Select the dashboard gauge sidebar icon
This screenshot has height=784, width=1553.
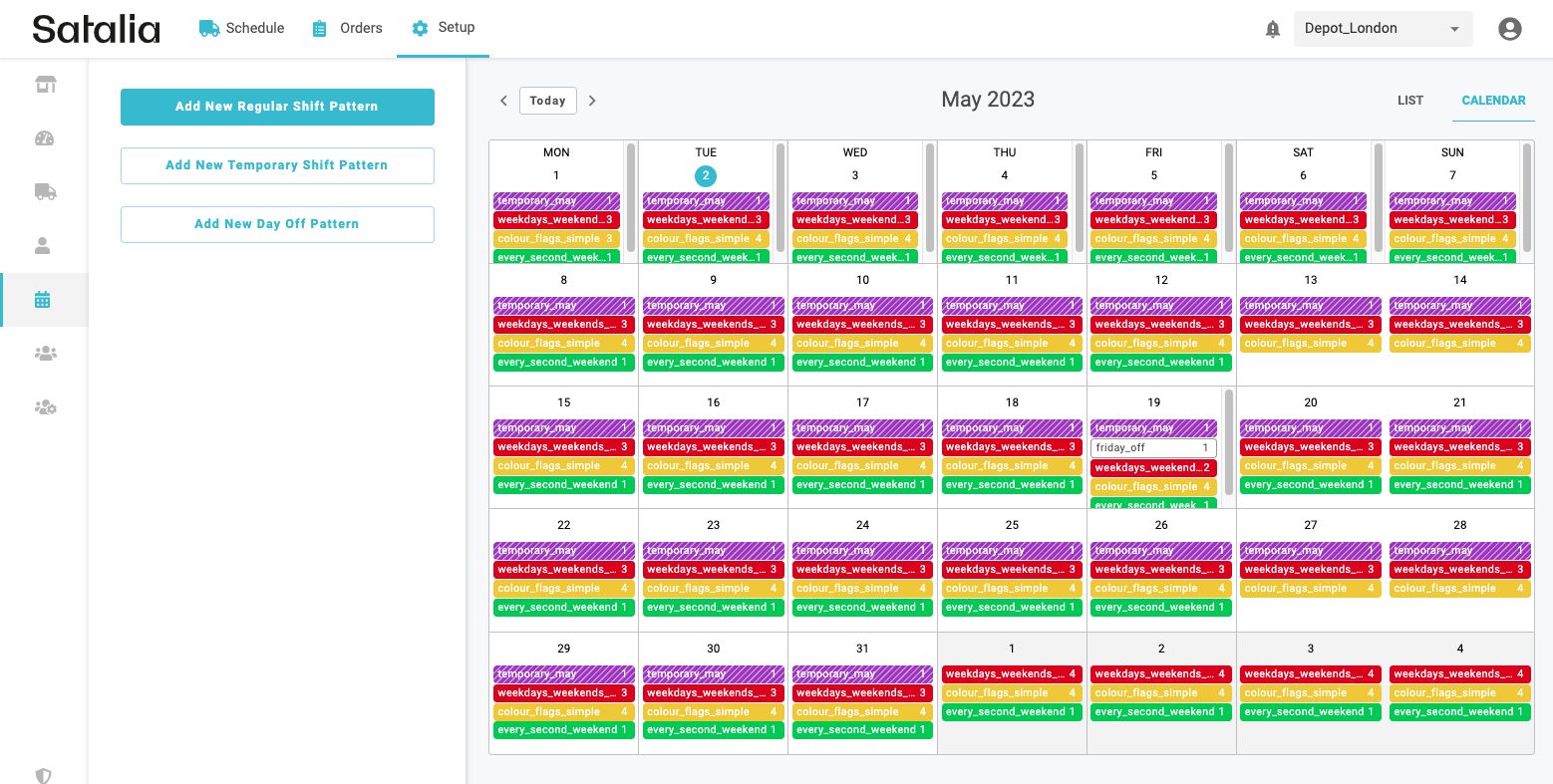45,138
